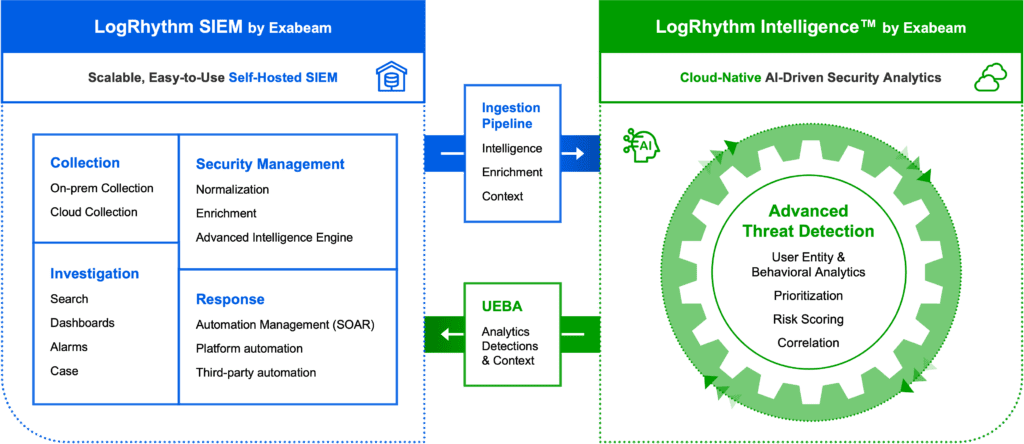Image resolution: width=1024 pixels, height=444 pixels.
Task: Click Search under Investigation
Action: pyautogui.click(x=69, y=299)
